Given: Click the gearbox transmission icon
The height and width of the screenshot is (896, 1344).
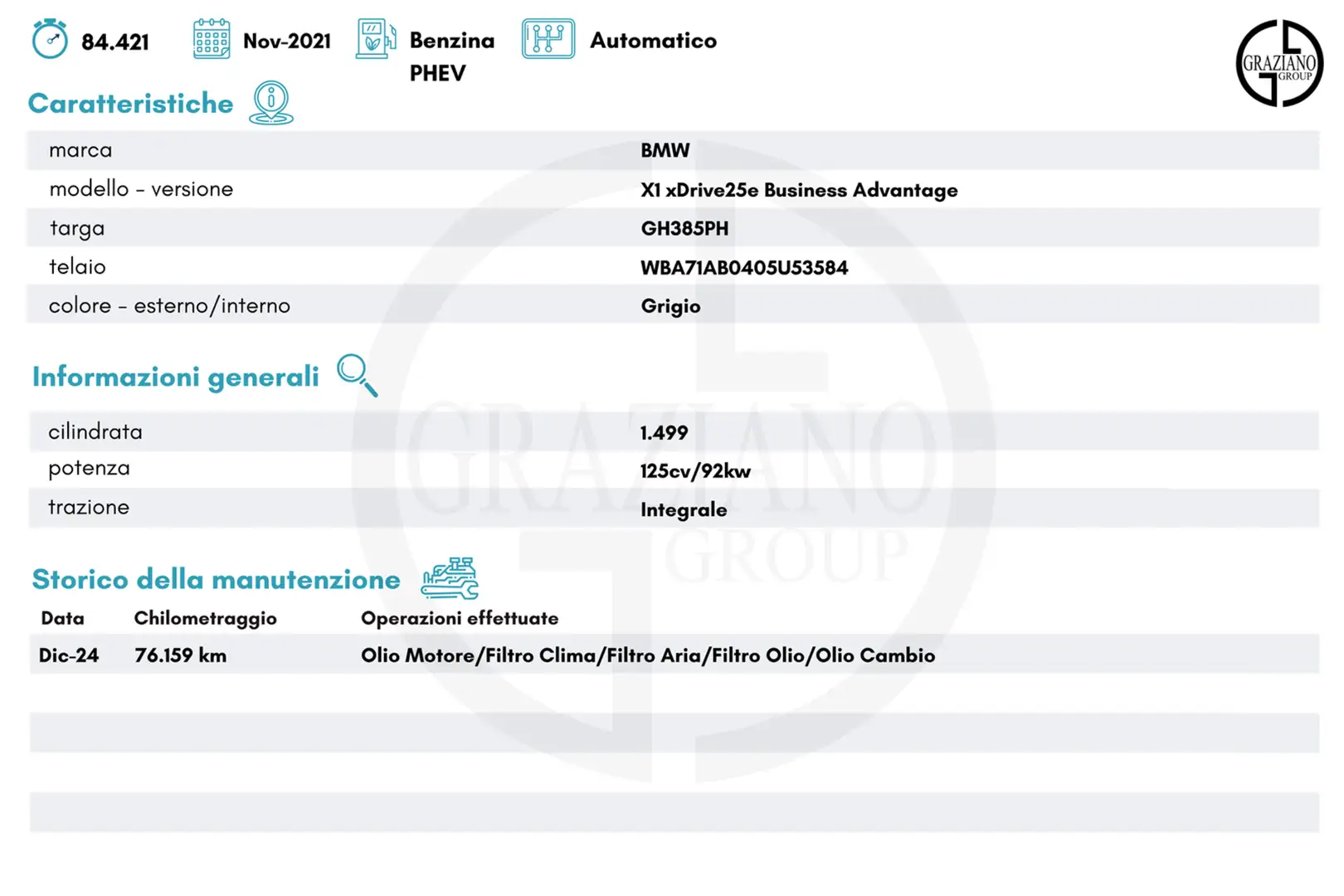Looking at the screenshot, I should click(x=548, y=39).
